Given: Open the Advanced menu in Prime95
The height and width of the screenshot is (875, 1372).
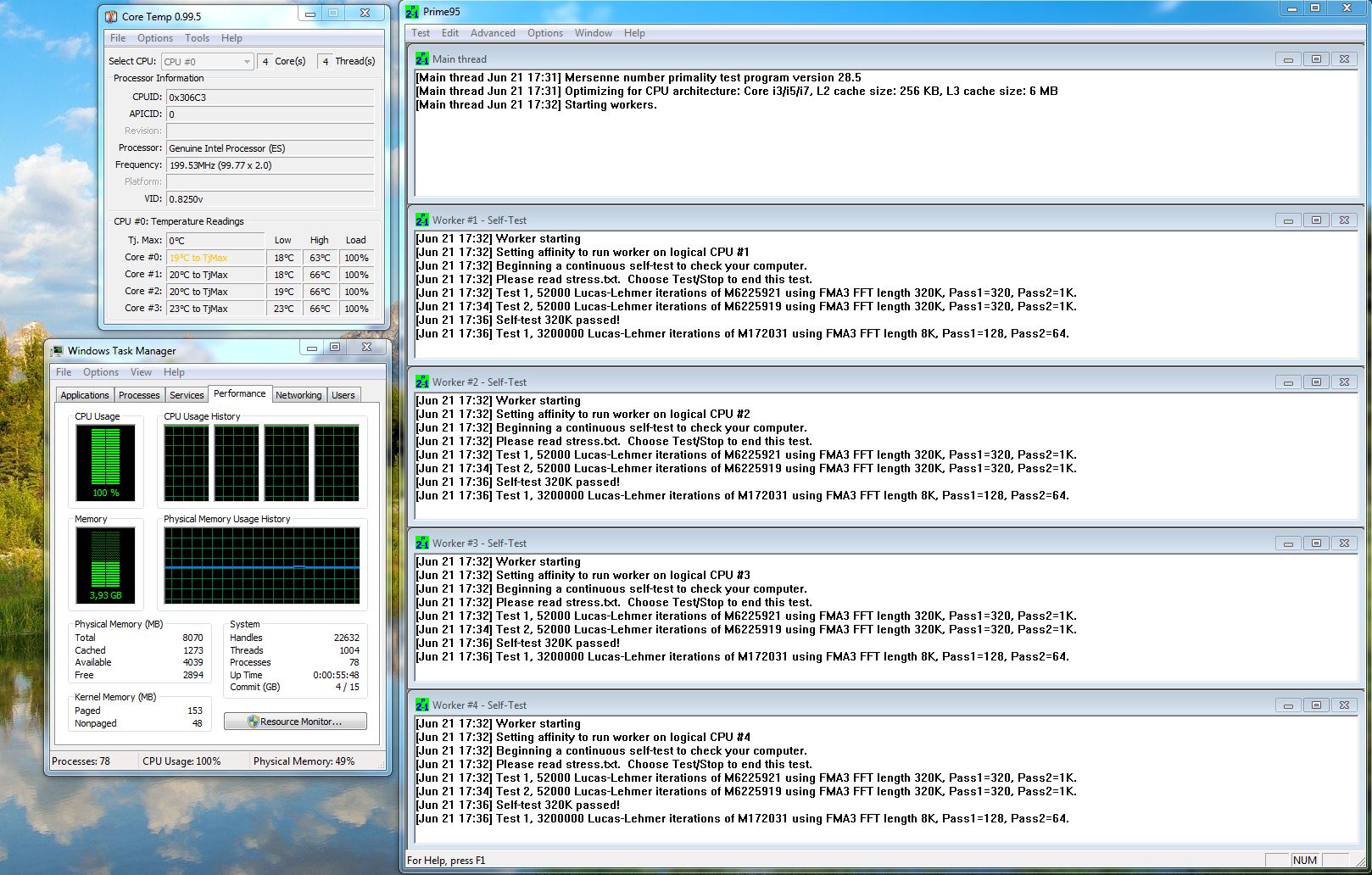Looking at the screenshot, I should [x=493, y=33].
